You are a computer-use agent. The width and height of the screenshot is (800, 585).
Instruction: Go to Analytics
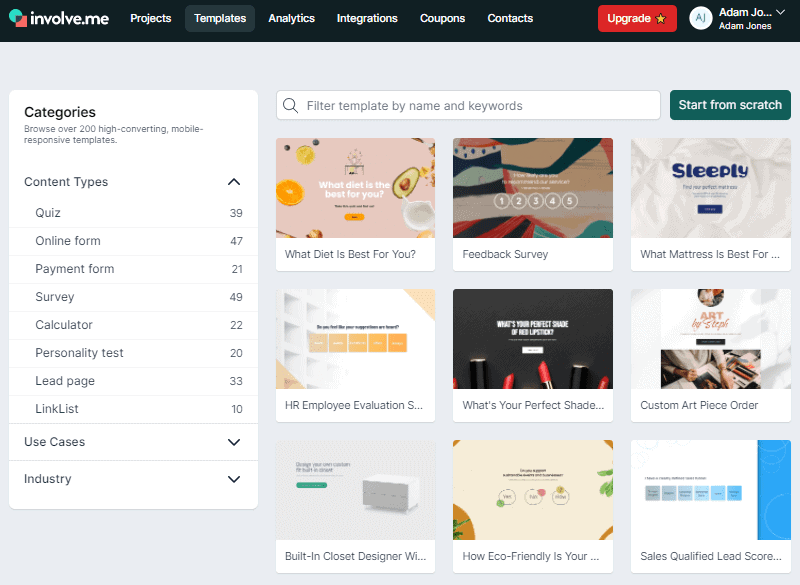tap(291, 18)
